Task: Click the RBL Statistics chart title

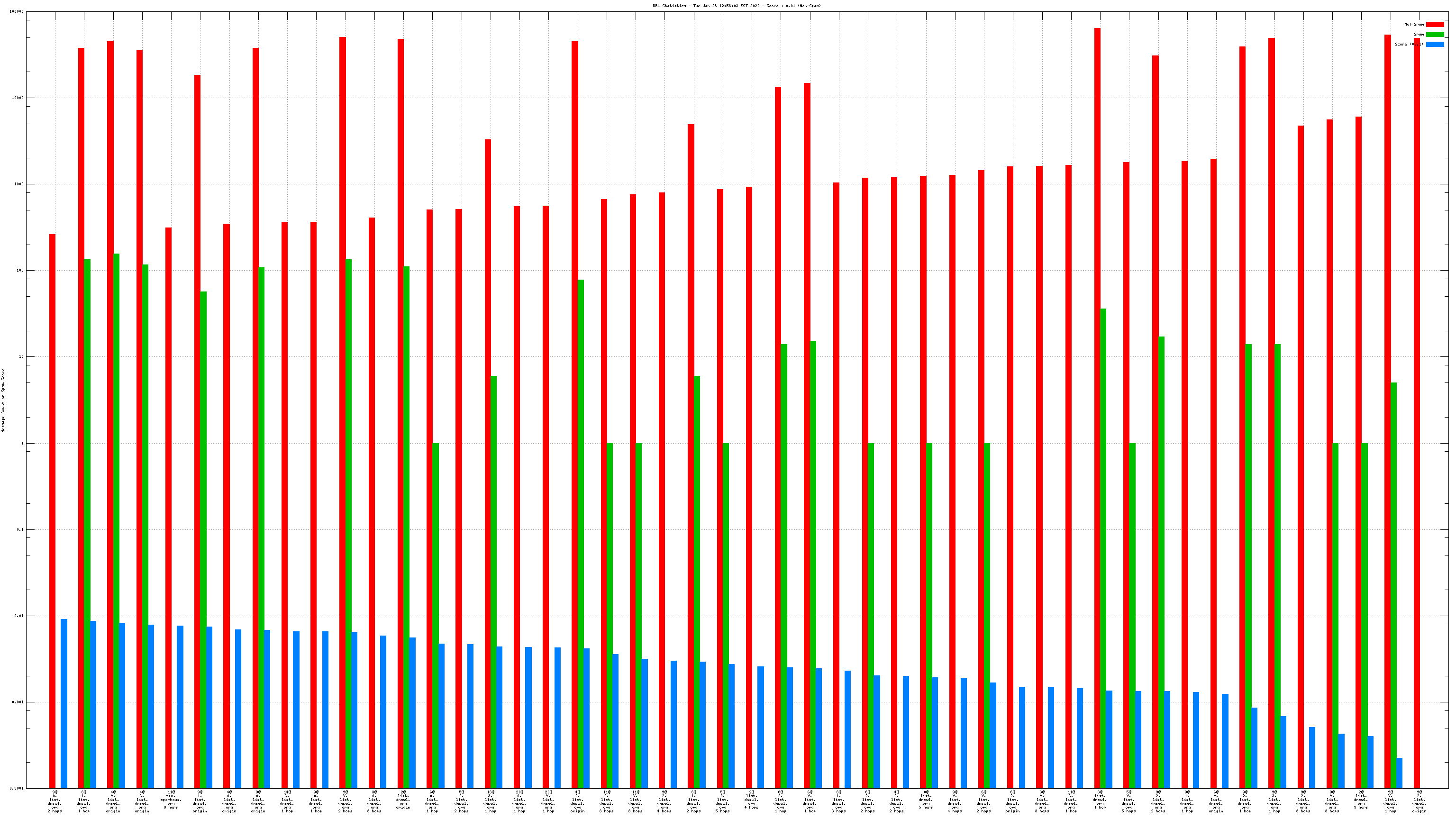Action: [x=737, y=6]
